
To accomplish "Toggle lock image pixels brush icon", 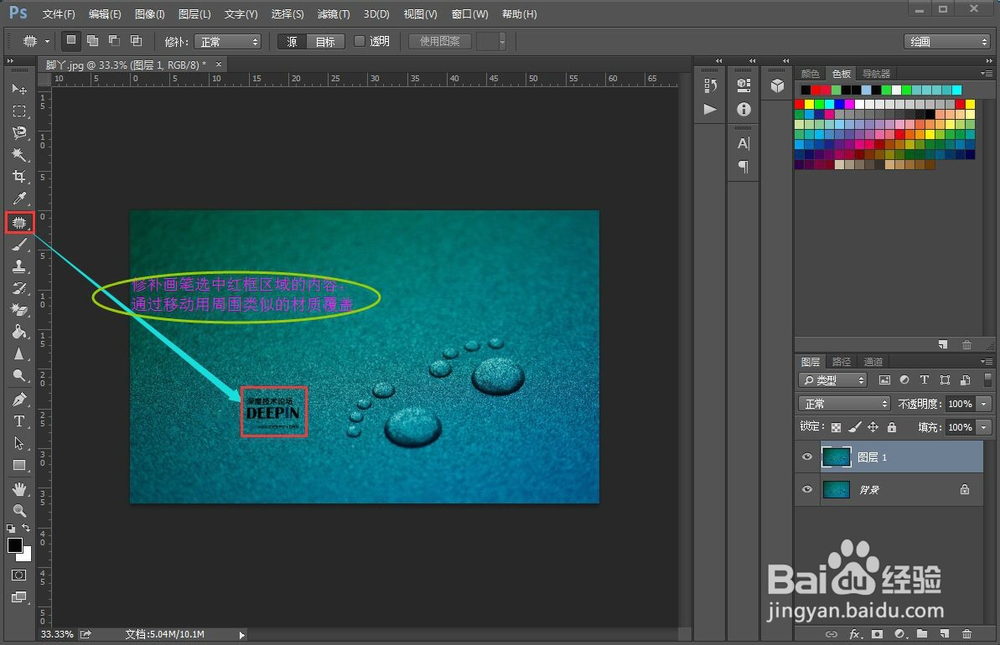I will [855, 427].
